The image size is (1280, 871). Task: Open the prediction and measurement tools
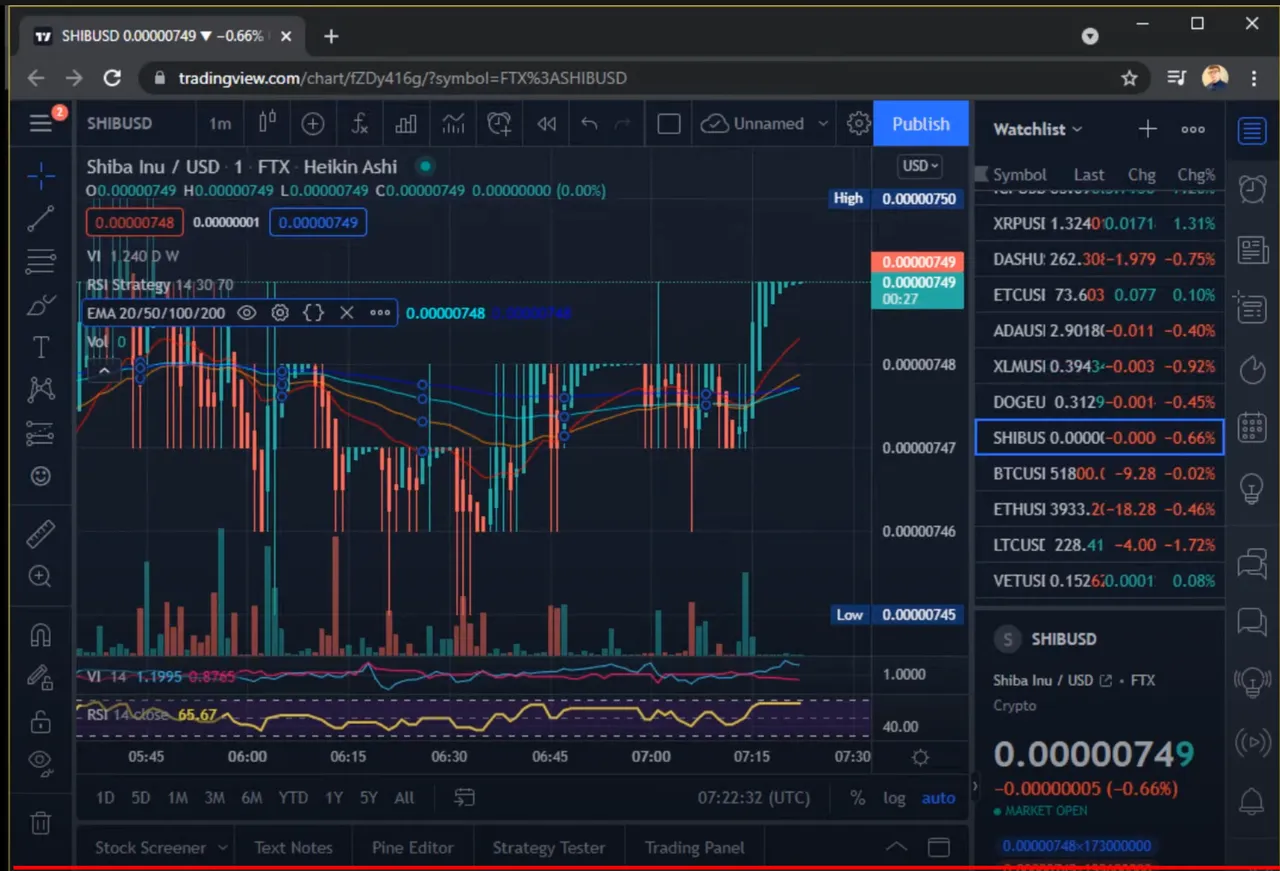(41, 433)
